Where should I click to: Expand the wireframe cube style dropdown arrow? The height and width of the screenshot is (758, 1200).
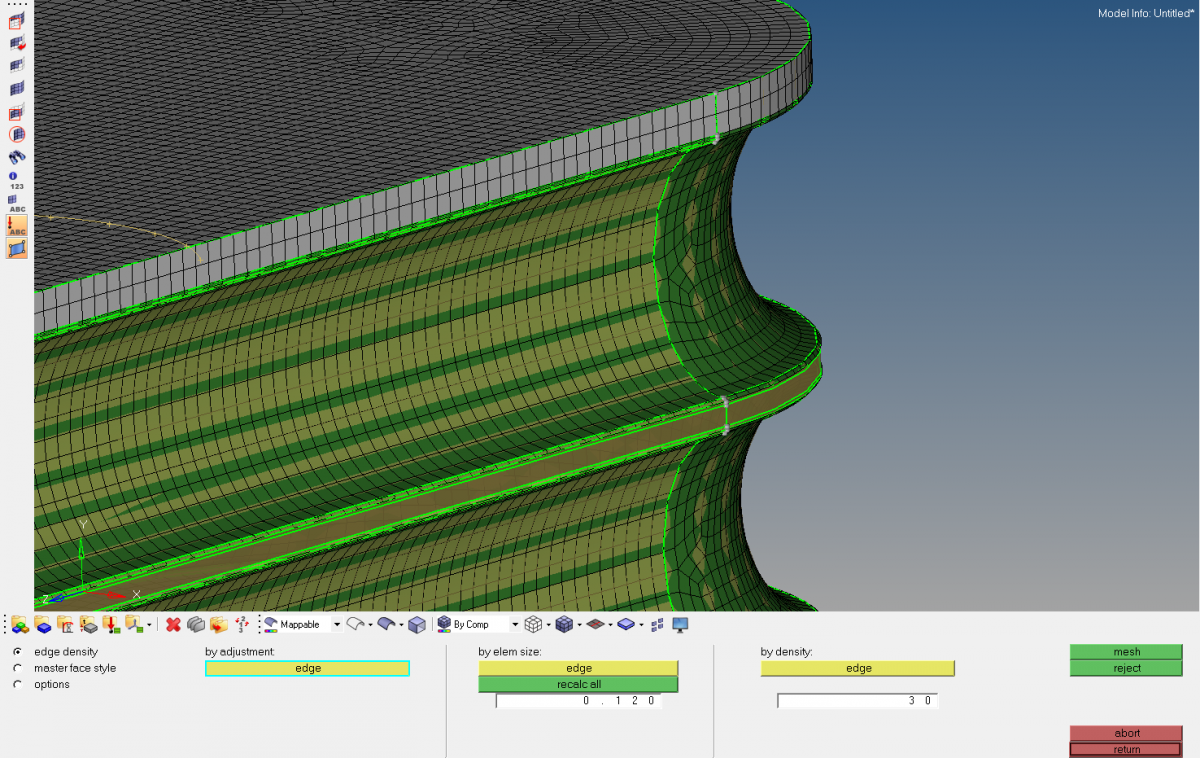[548, 625]
